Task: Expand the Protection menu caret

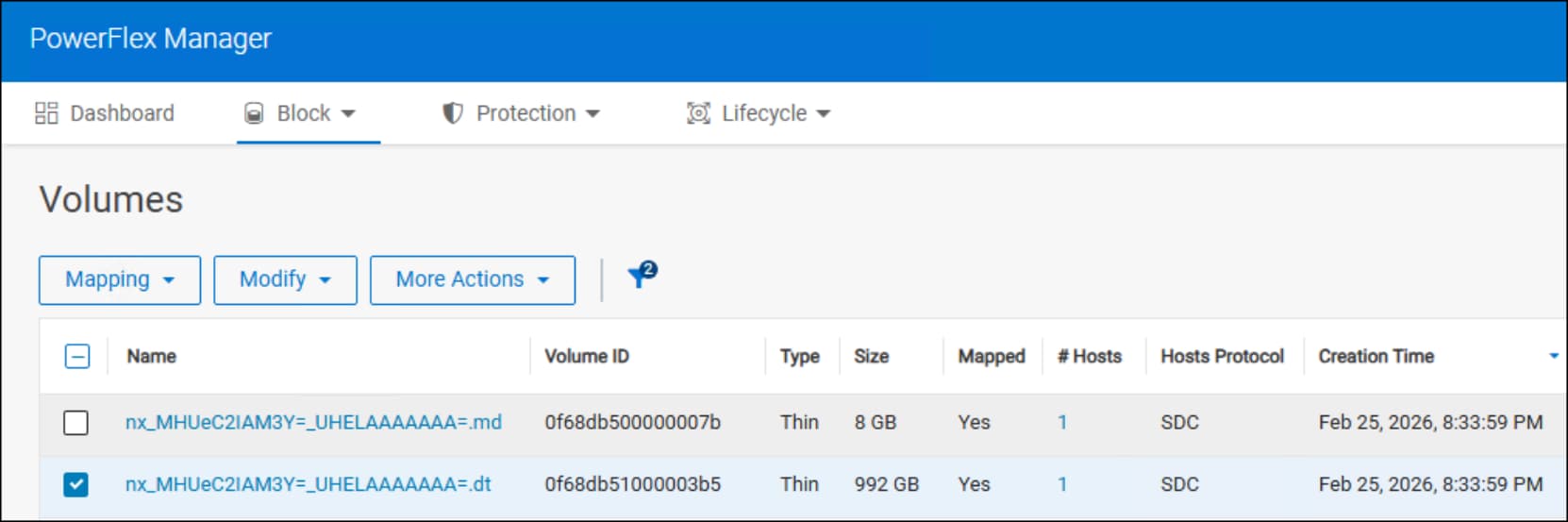Action: click(x=592, y=113)
